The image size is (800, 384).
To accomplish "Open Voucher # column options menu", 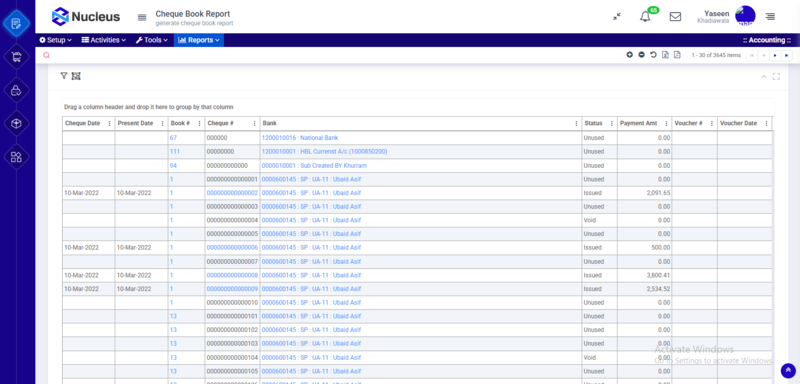I will coord(712,123).
